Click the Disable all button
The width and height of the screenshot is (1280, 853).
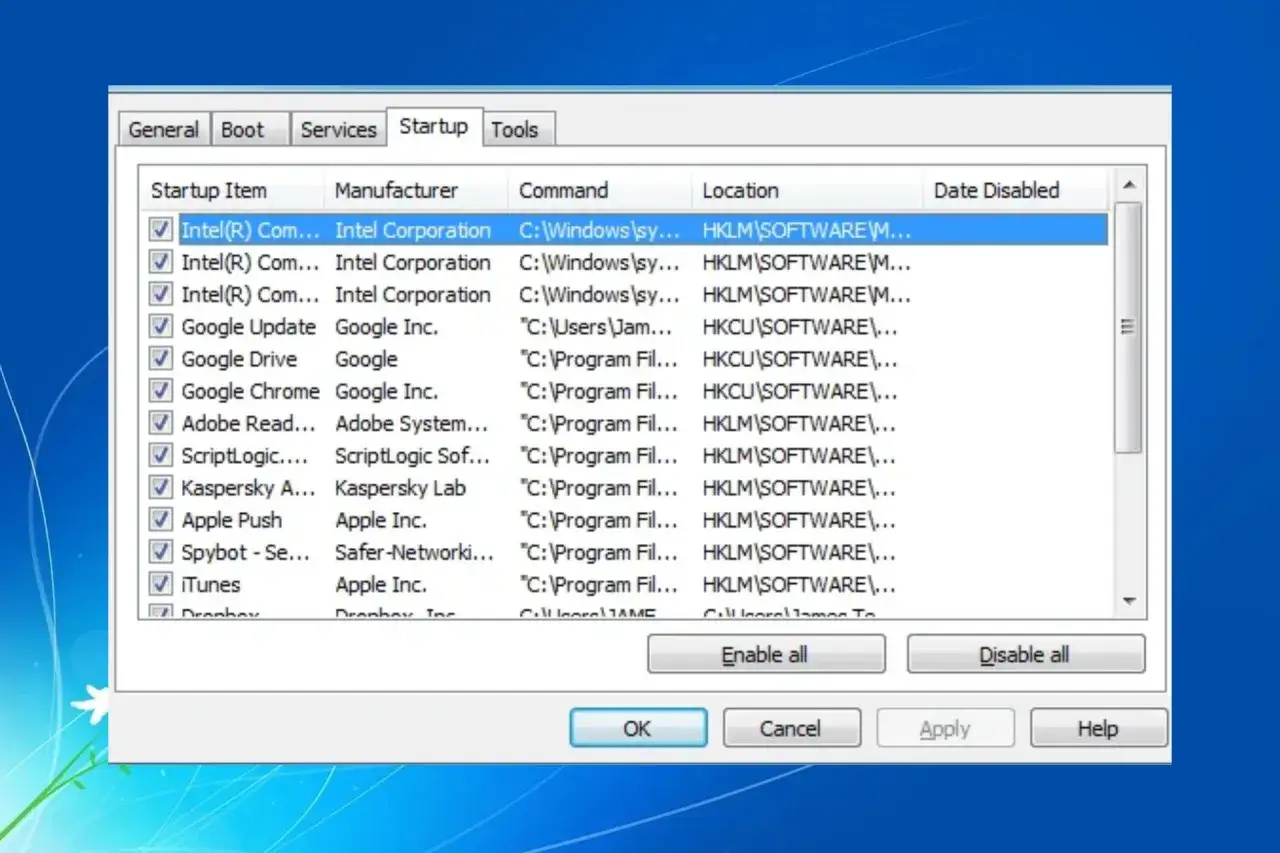coord(1025,655)
